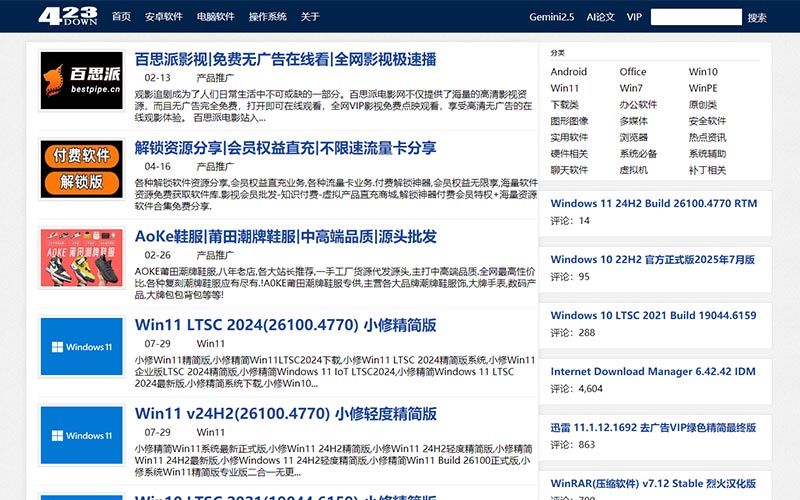Open the 电脑软件 nav menu
Screen dimensions: 800x500
coord(216,17)
